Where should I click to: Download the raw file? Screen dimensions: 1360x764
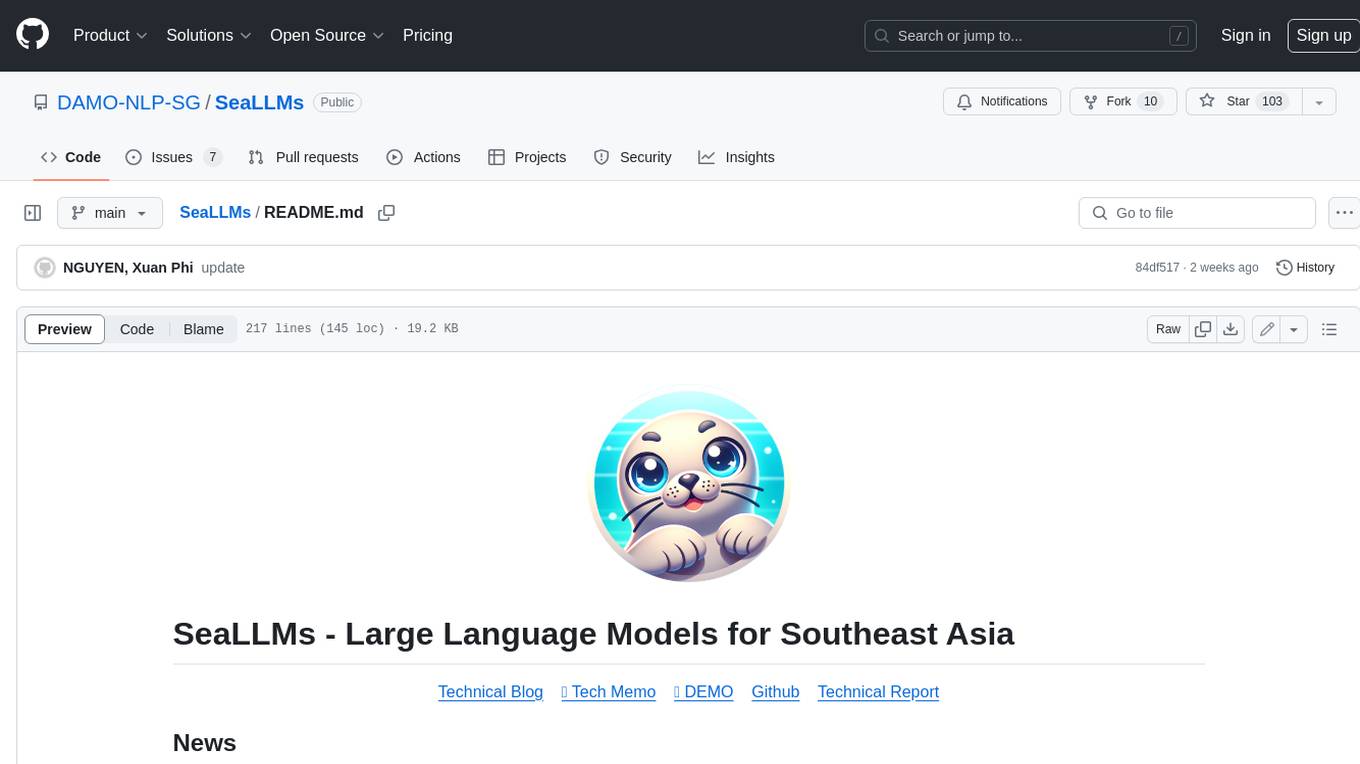click(1231, 329)
